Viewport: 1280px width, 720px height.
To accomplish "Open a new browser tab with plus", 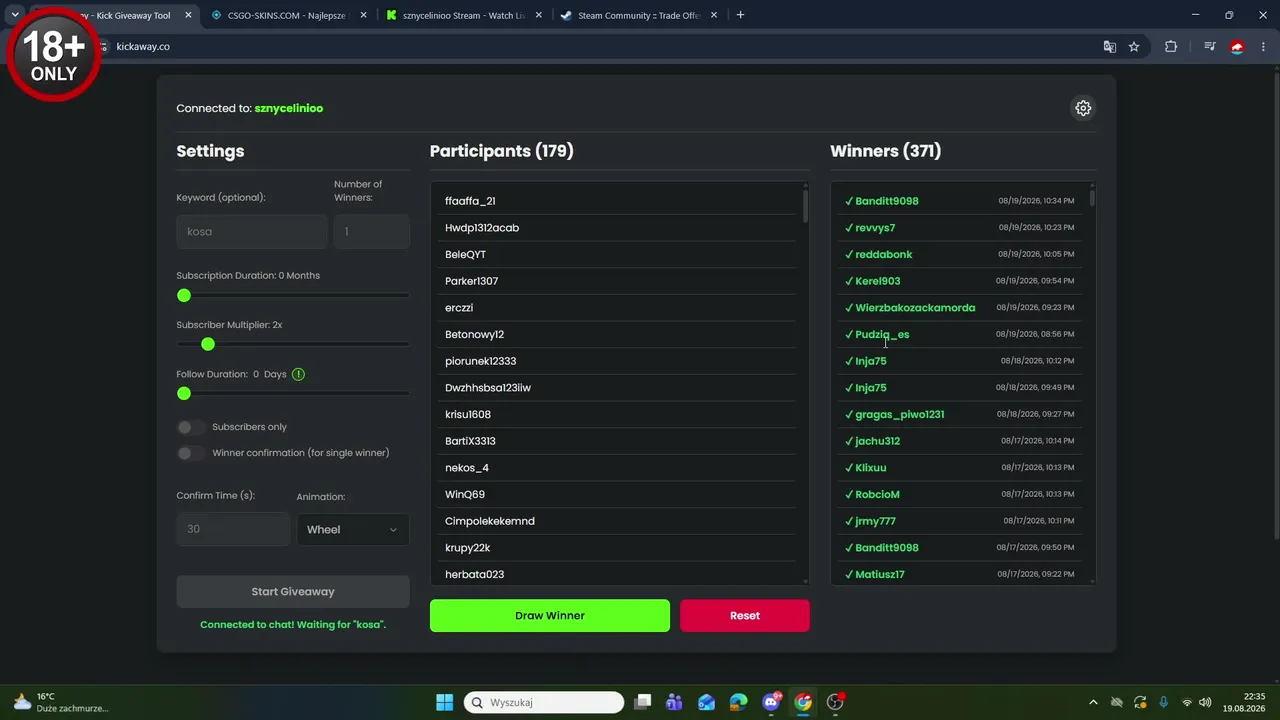I will [740, 15].
